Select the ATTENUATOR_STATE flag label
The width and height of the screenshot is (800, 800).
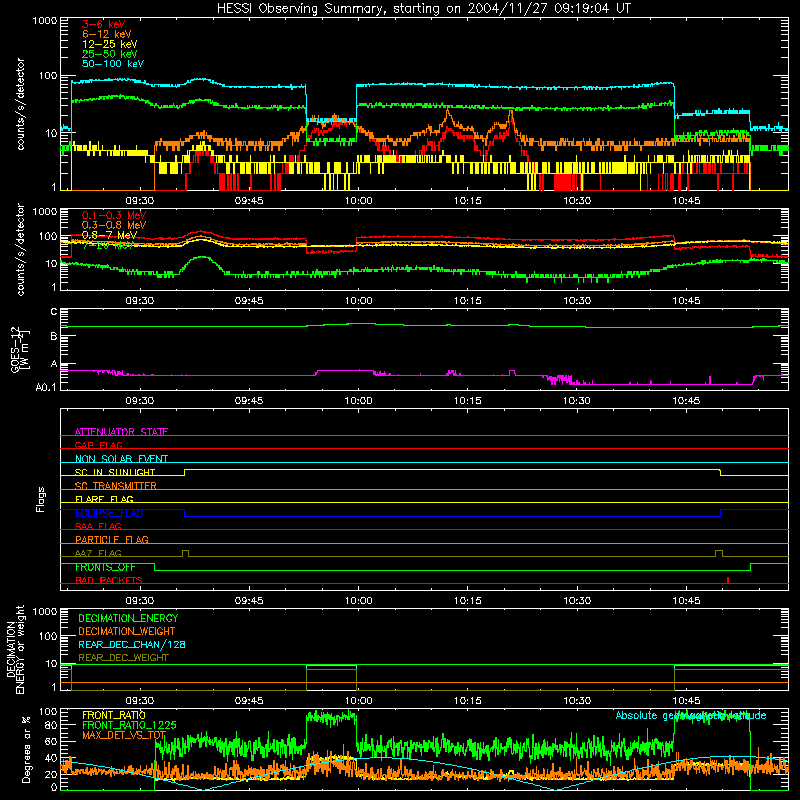(121, 432)
